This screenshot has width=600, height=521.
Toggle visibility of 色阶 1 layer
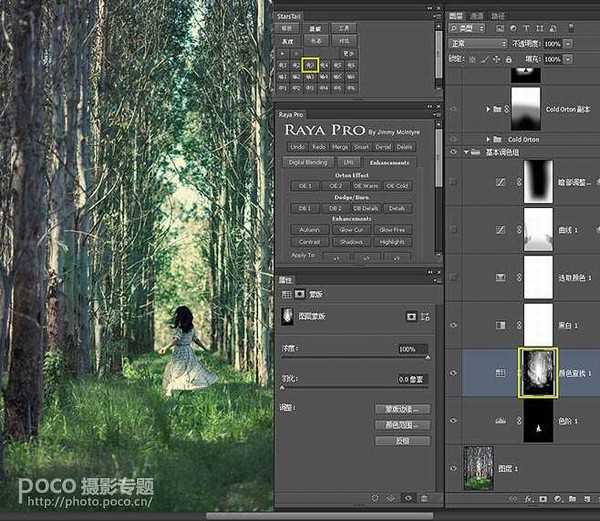tap(454, 421)
